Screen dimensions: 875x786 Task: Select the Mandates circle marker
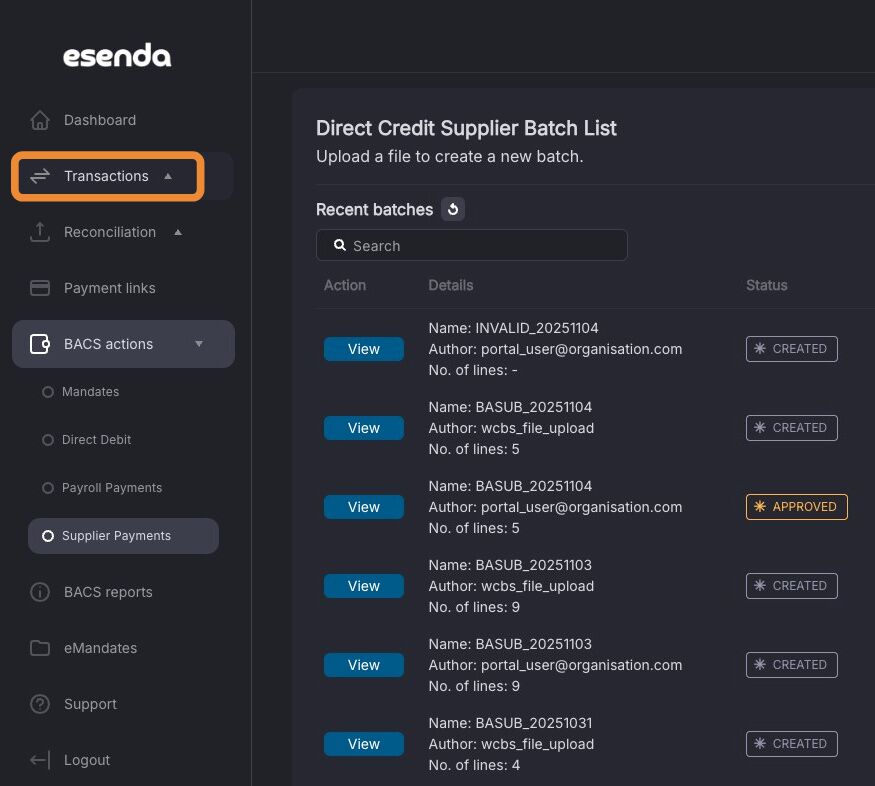[48, 392]
